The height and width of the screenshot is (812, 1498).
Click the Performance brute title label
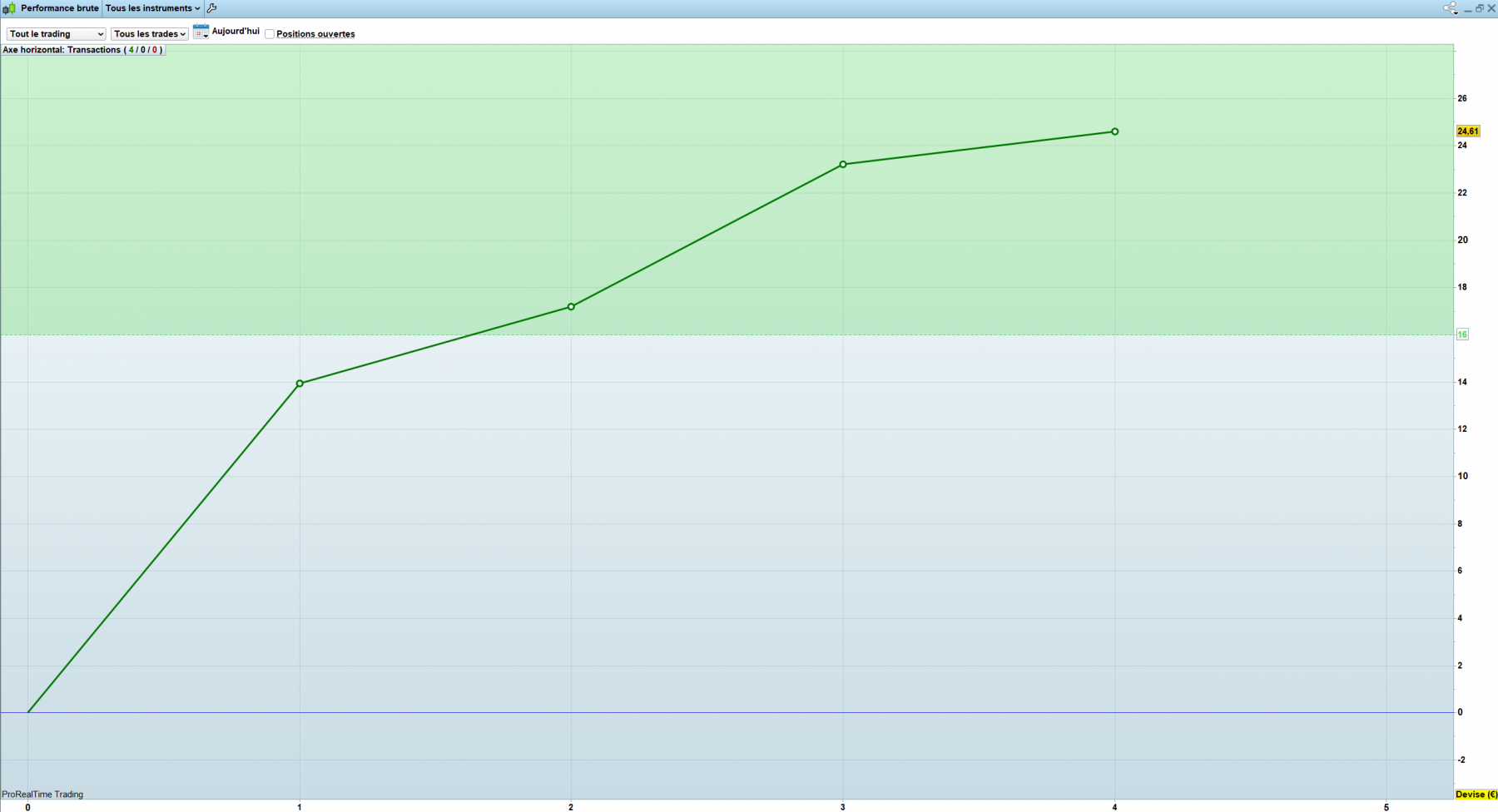(x=60, y=8)
